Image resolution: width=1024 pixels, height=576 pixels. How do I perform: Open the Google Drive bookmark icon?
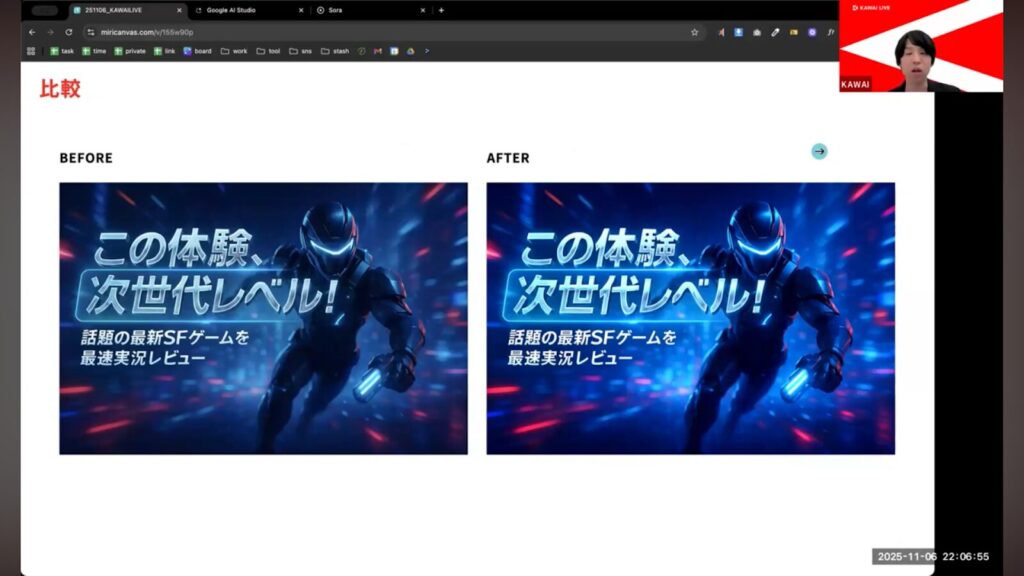(410, 51)
